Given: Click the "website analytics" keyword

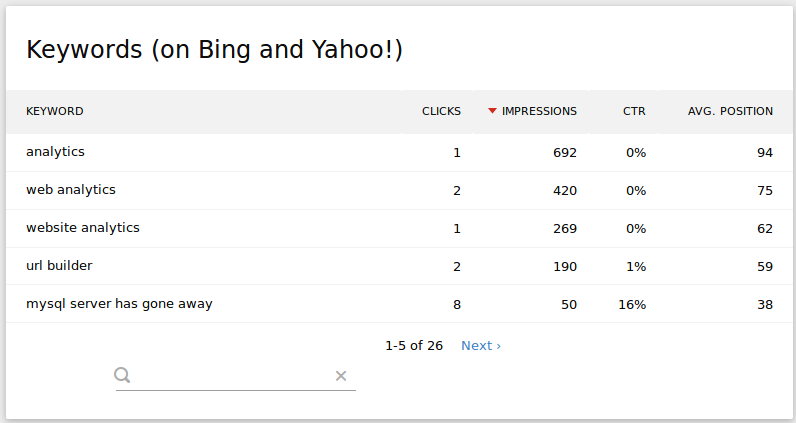Looking at the screenshot, I should pyautogui.click(x=83, y=228).
